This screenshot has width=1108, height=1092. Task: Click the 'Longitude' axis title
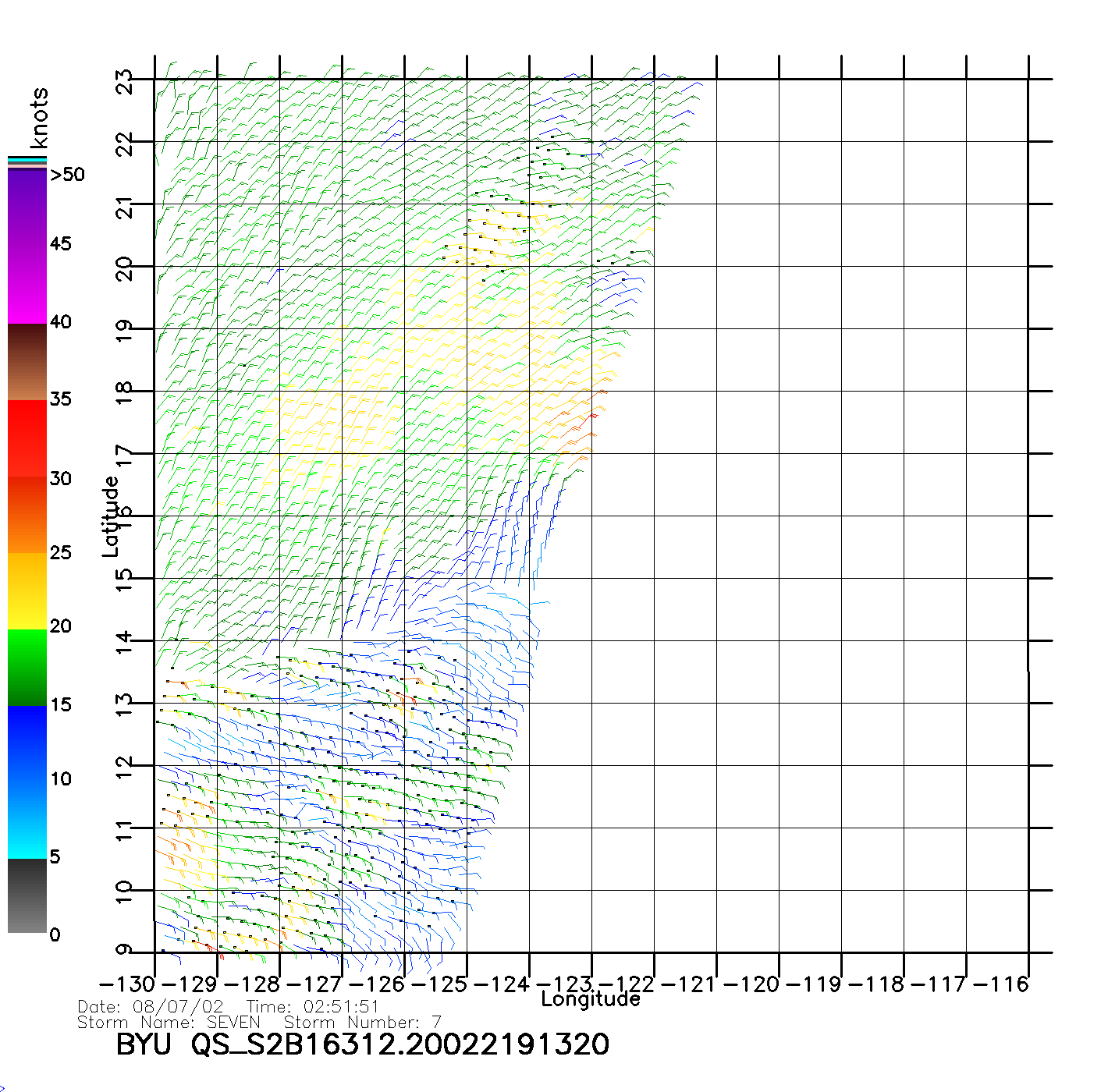(591, 999)
